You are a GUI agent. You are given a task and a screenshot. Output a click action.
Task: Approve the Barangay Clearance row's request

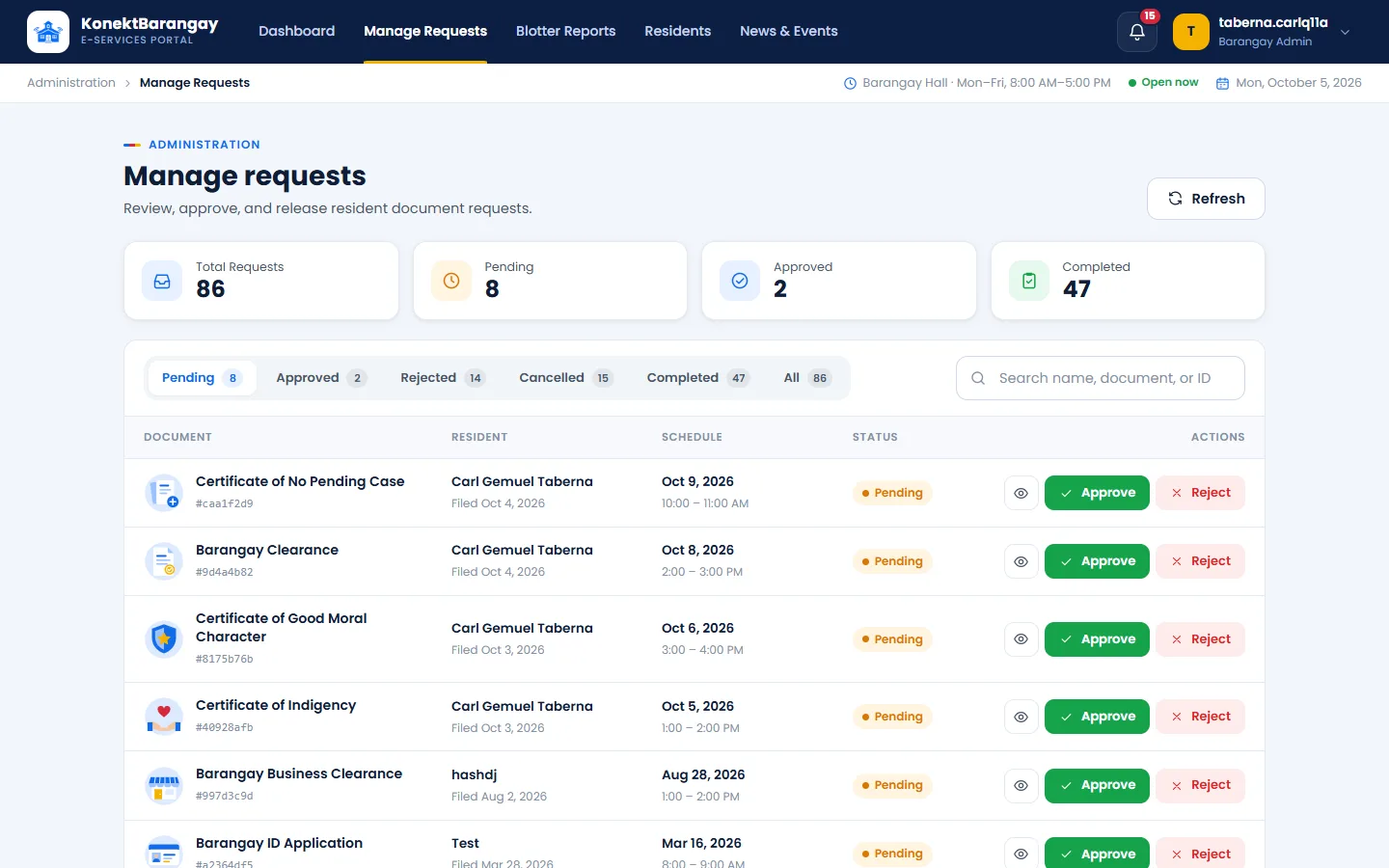(1097, 561)
